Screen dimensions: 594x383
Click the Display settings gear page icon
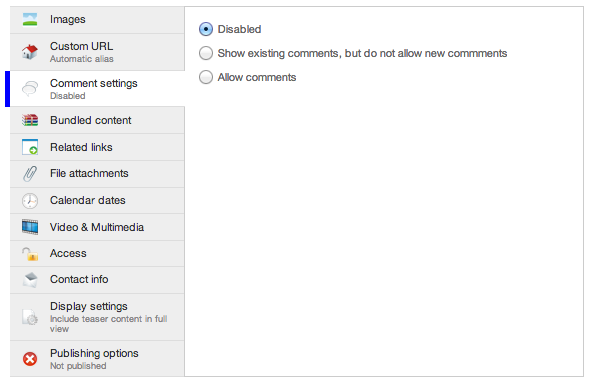pos(30,317)
